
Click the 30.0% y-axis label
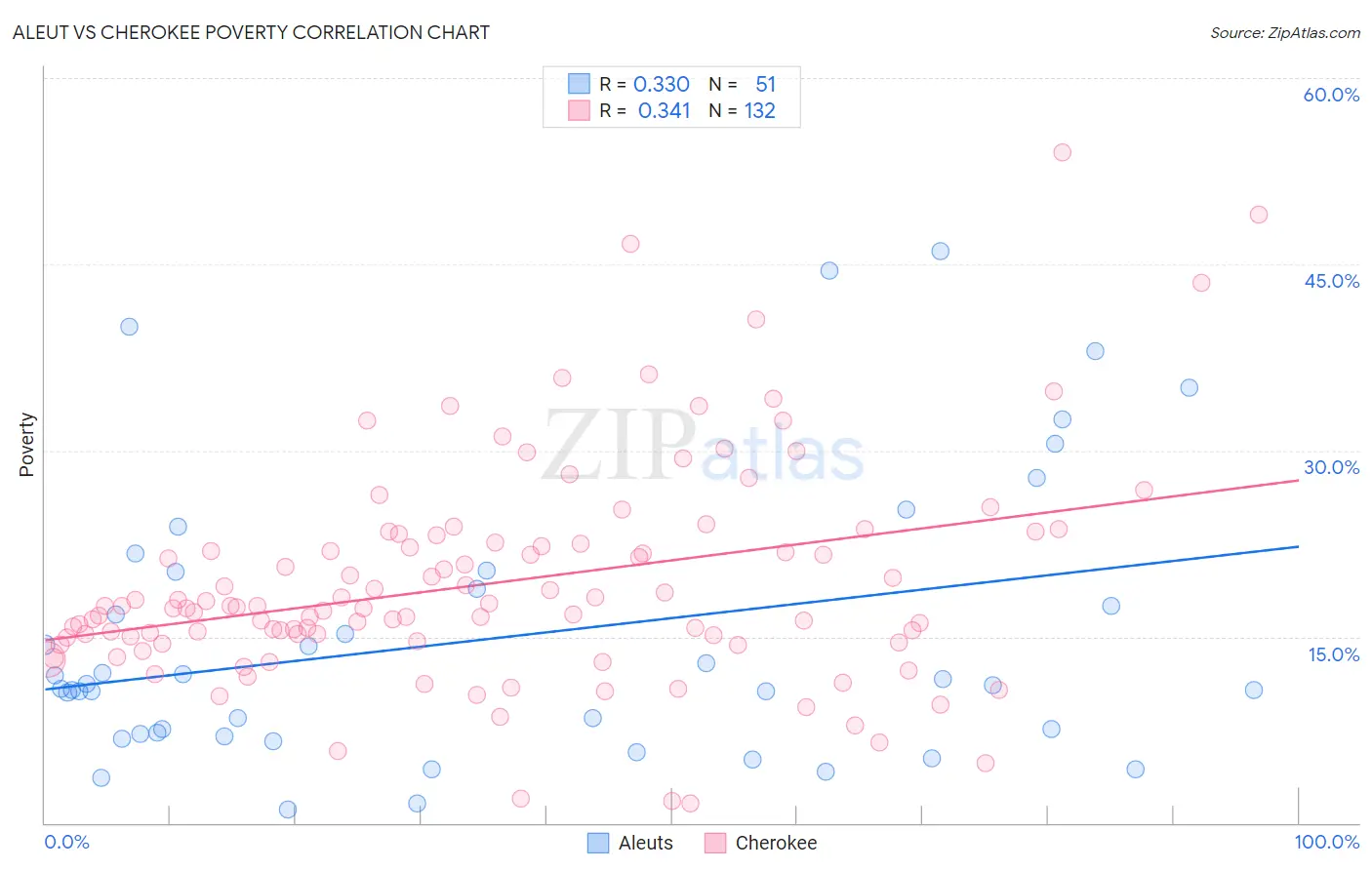tap(1331, 467)
